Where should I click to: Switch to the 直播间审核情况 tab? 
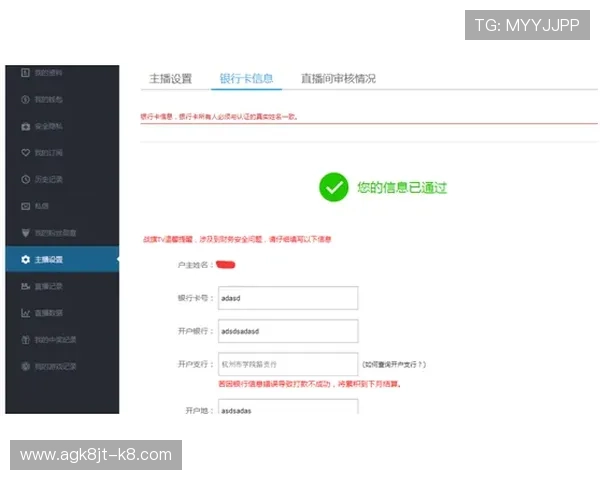click(x=338, y=78)
